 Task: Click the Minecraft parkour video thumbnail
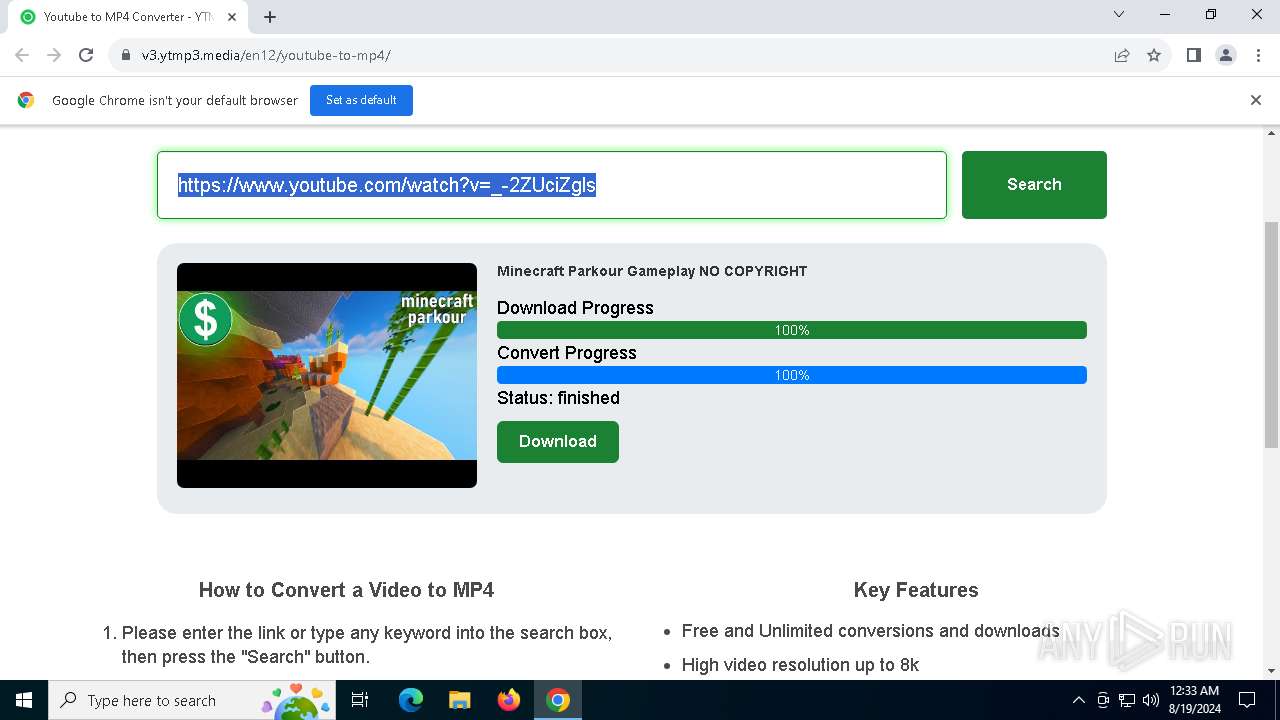327,376
